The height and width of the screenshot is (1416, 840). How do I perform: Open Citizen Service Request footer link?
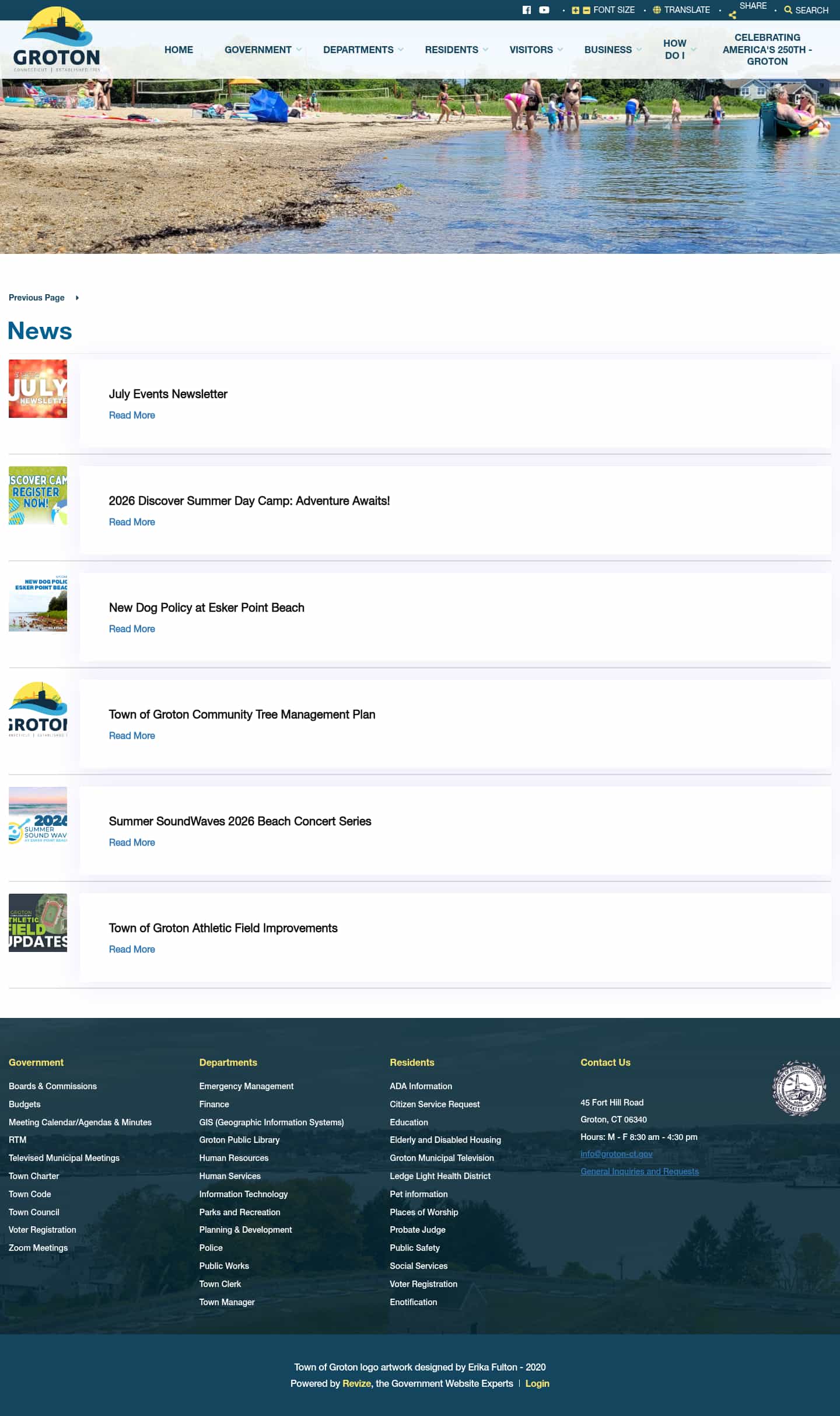coord(435,1104)
